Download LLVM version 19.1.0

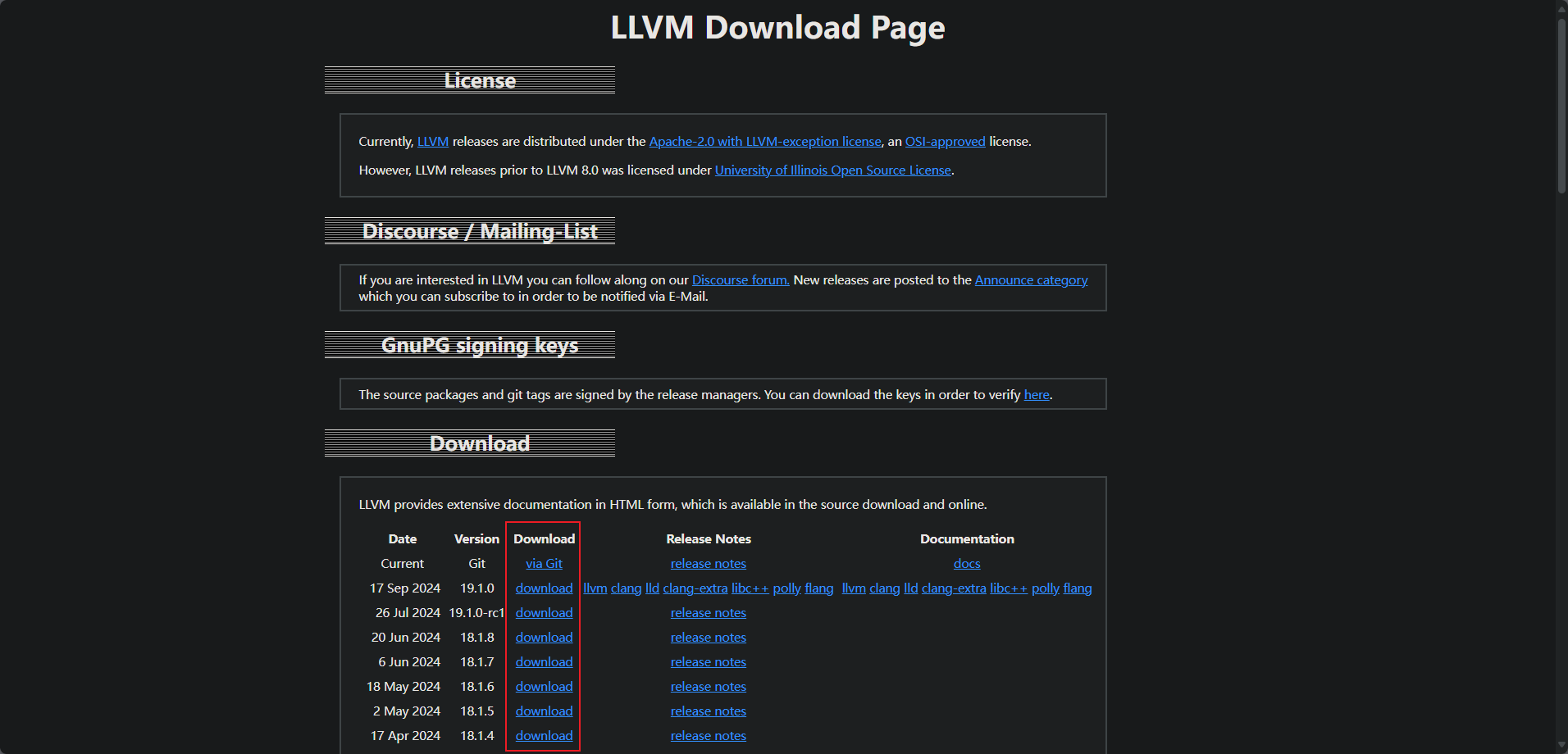tap(544, 588)
